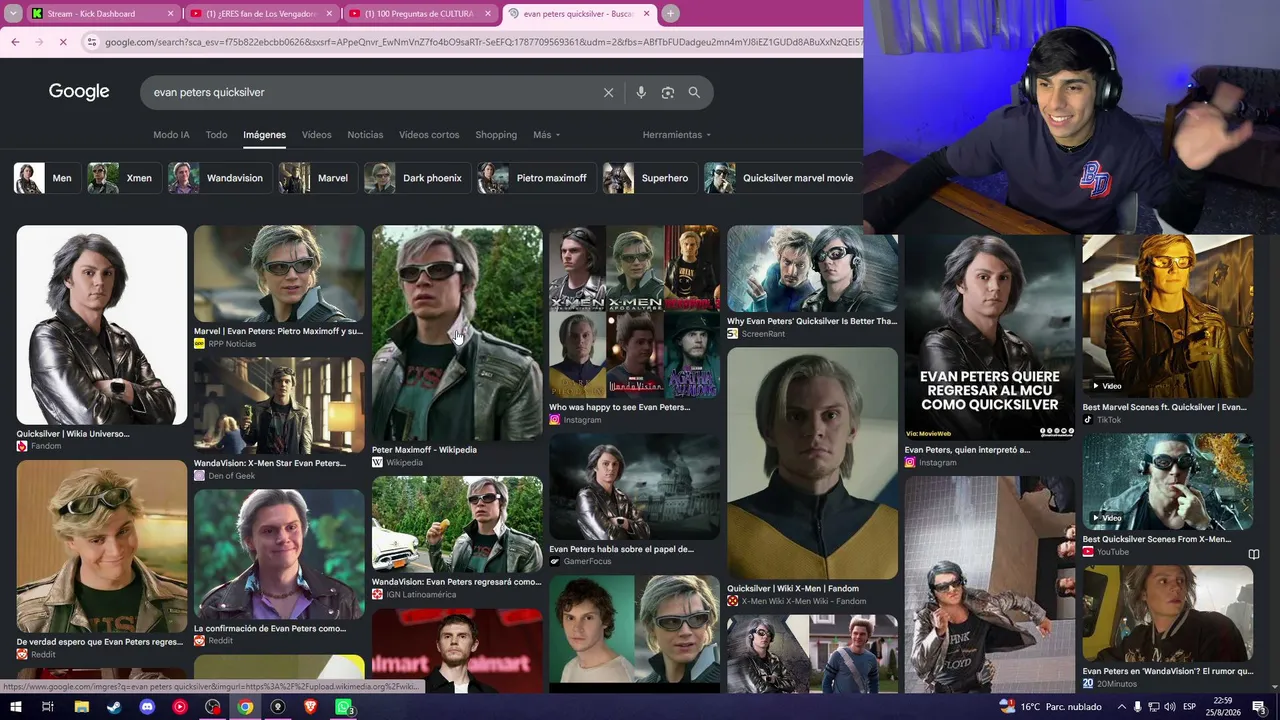Open 'Evan Peters en WandaVision' 20Minutos link
The width and height of the screenshot is (1280, 720).
(x=1167, y=671)
